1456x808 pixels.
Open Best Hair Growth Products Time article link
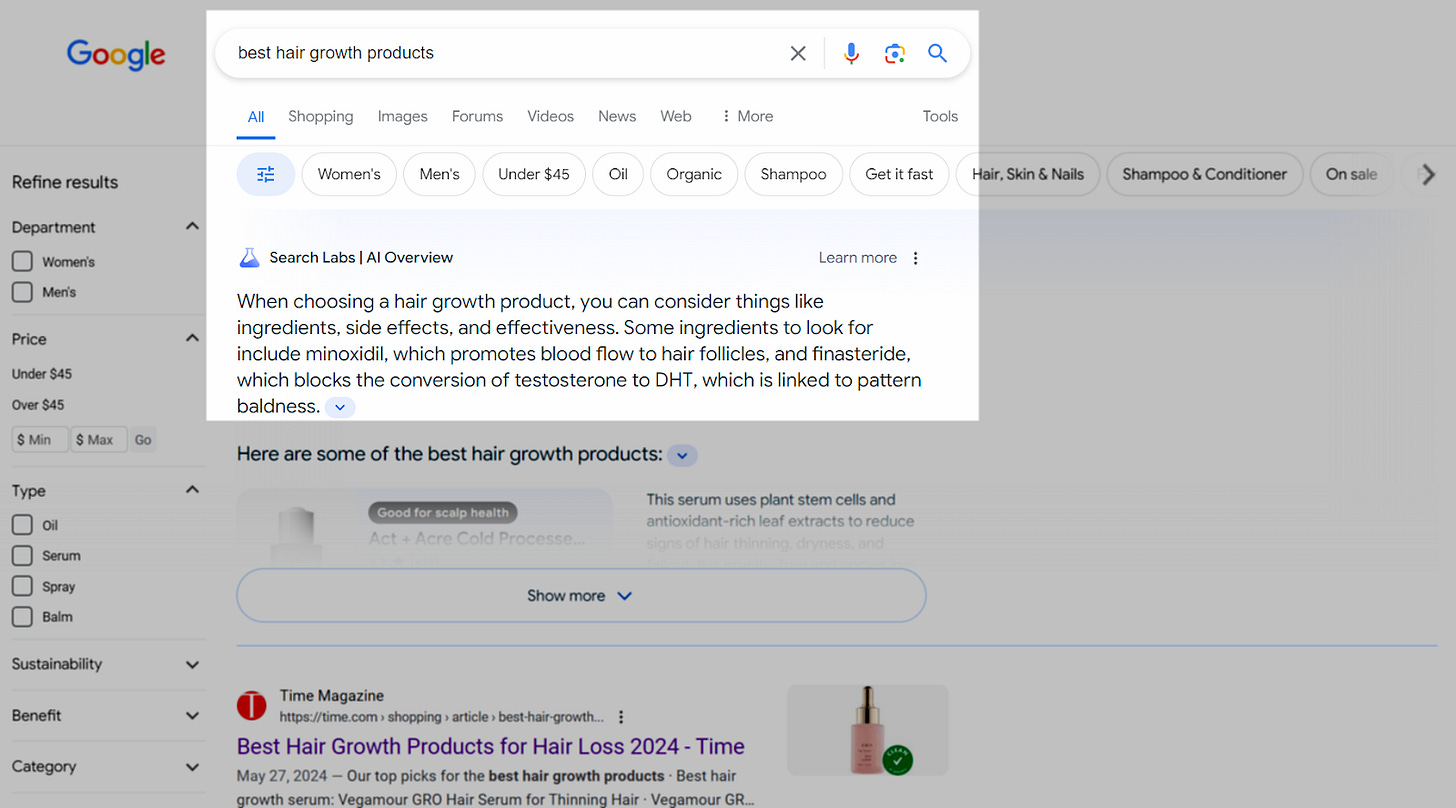(491, 746)
